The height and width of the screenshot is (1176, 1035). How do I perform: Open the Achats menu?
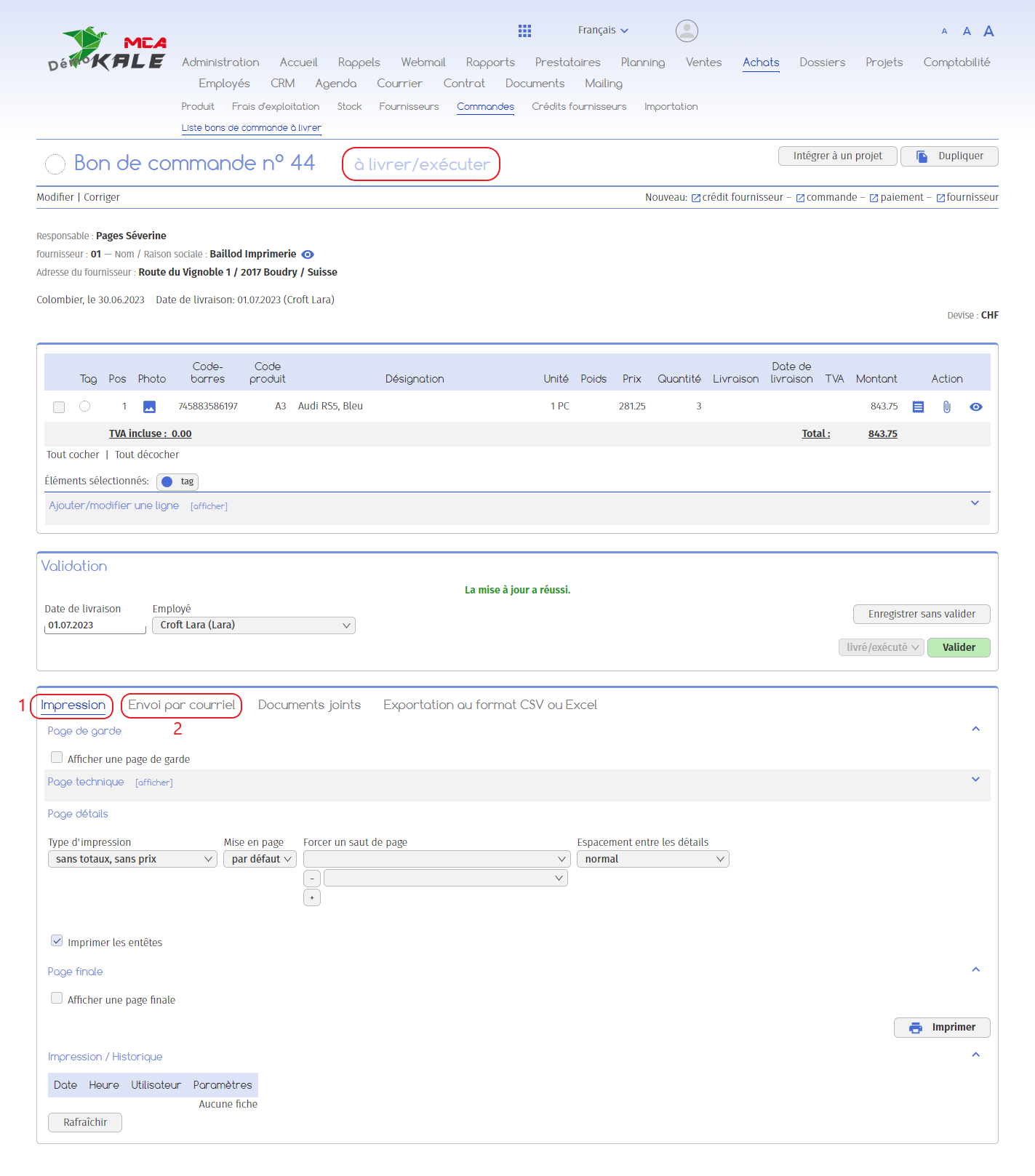761,63
